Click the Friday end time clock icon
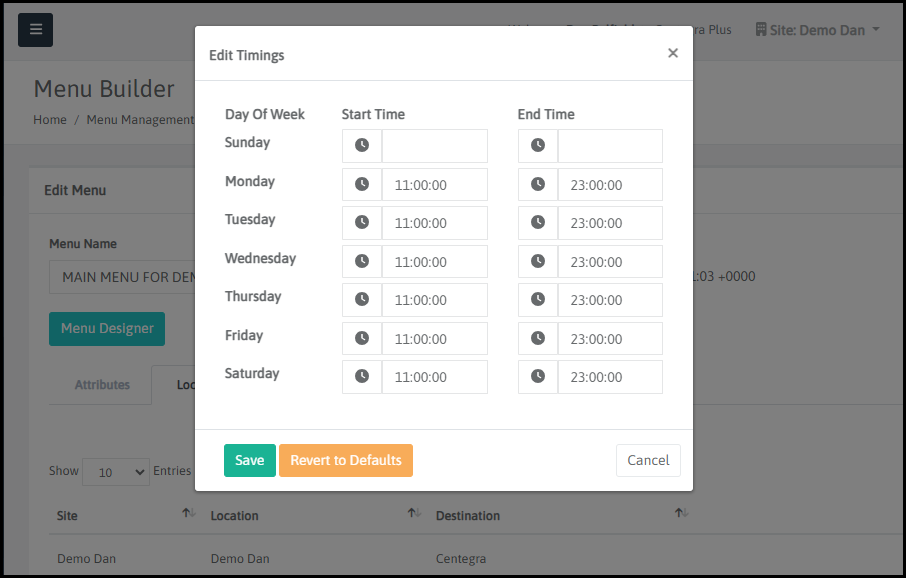The width and height of the screenshot is (906, 578). click(538, 339)
